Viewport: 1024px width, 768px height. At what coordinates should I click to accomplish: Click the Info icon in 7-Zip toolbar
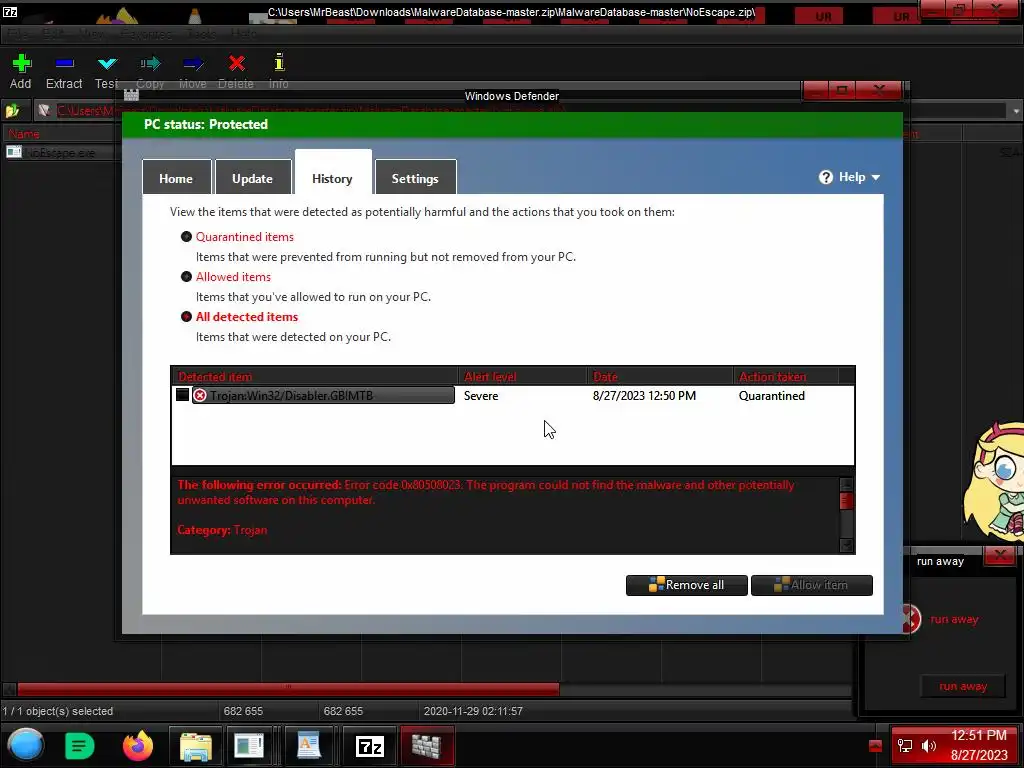[x=279, y=62]
